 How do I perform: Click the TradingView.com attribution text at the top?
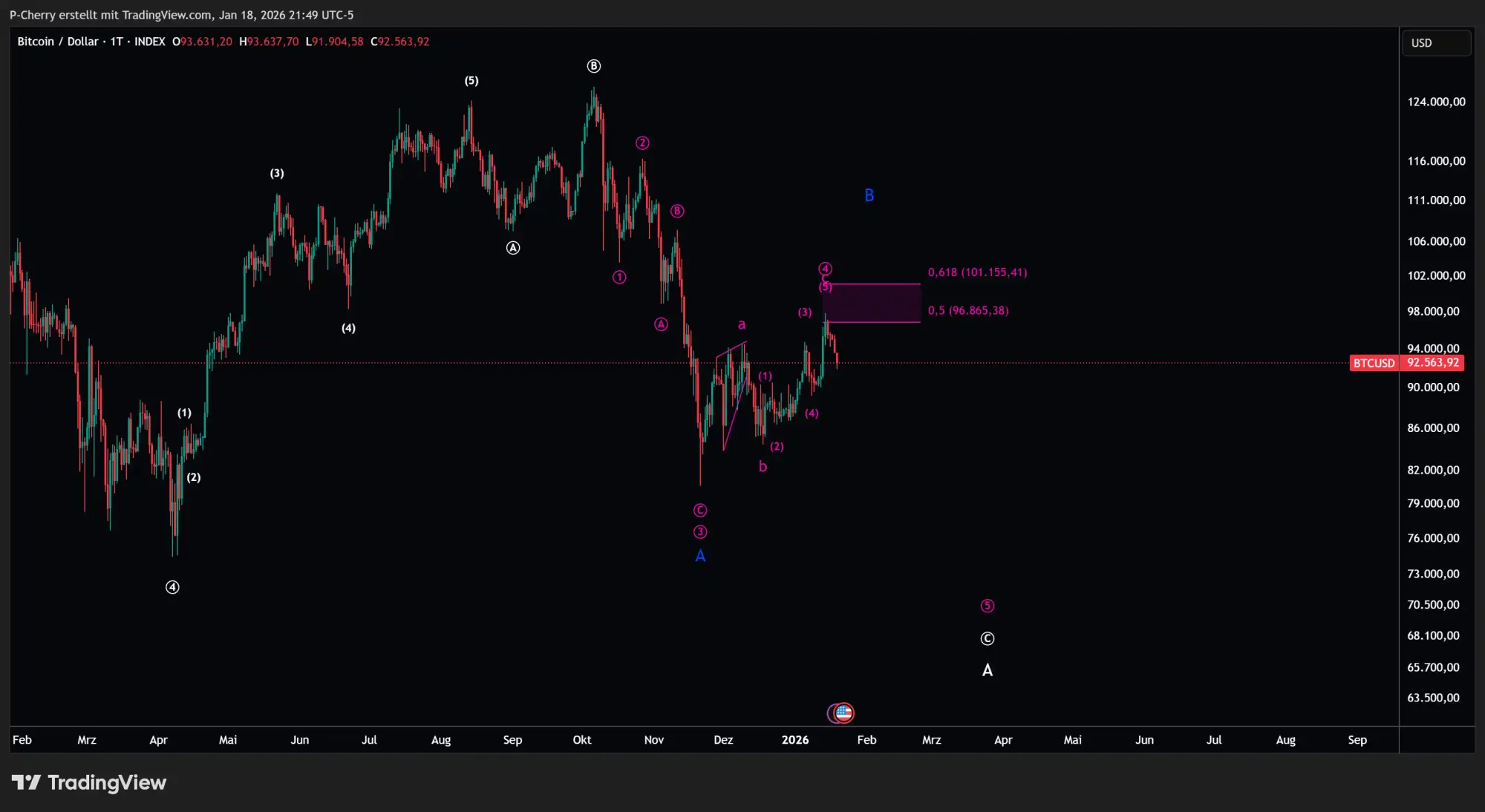(x=167, y=14)
